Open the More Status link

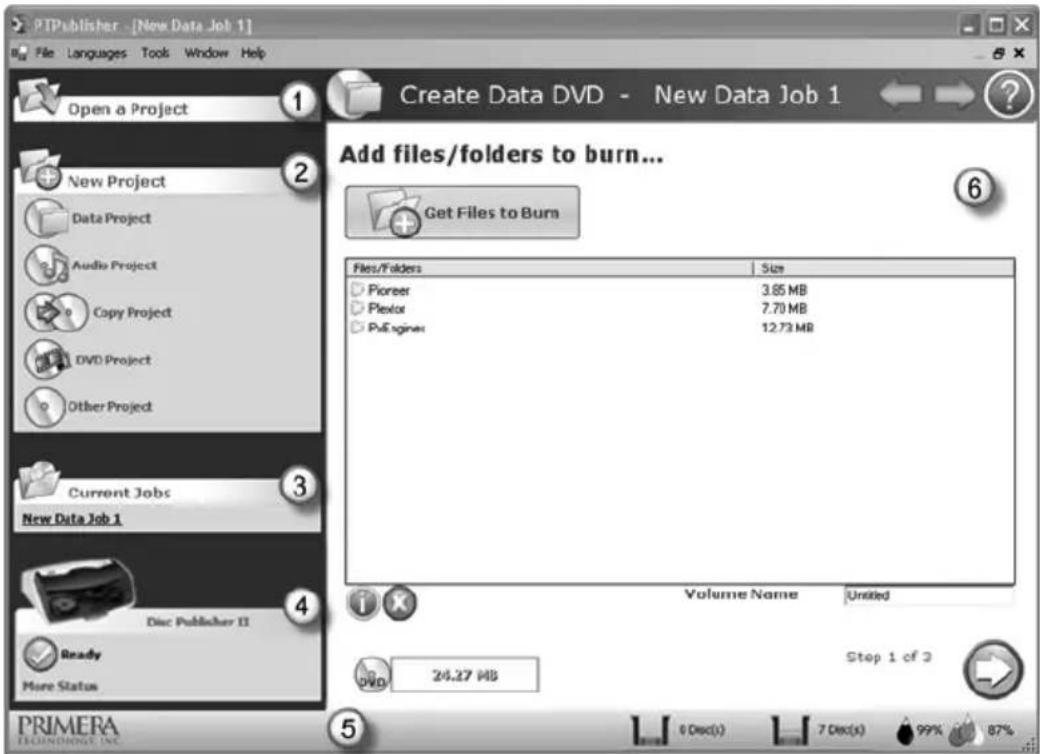pyautogui.click(x=60, y=686)
